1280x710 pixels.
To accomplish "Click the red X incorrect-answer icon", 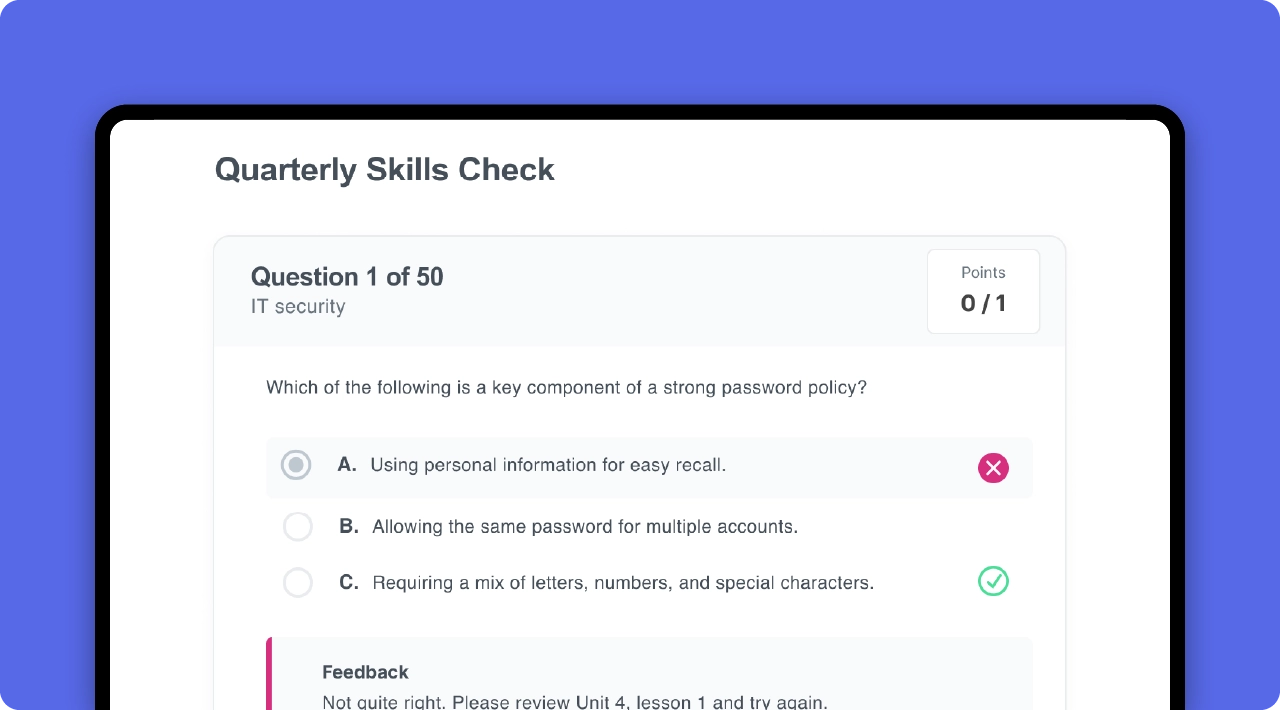I will (x=993, y=467).
